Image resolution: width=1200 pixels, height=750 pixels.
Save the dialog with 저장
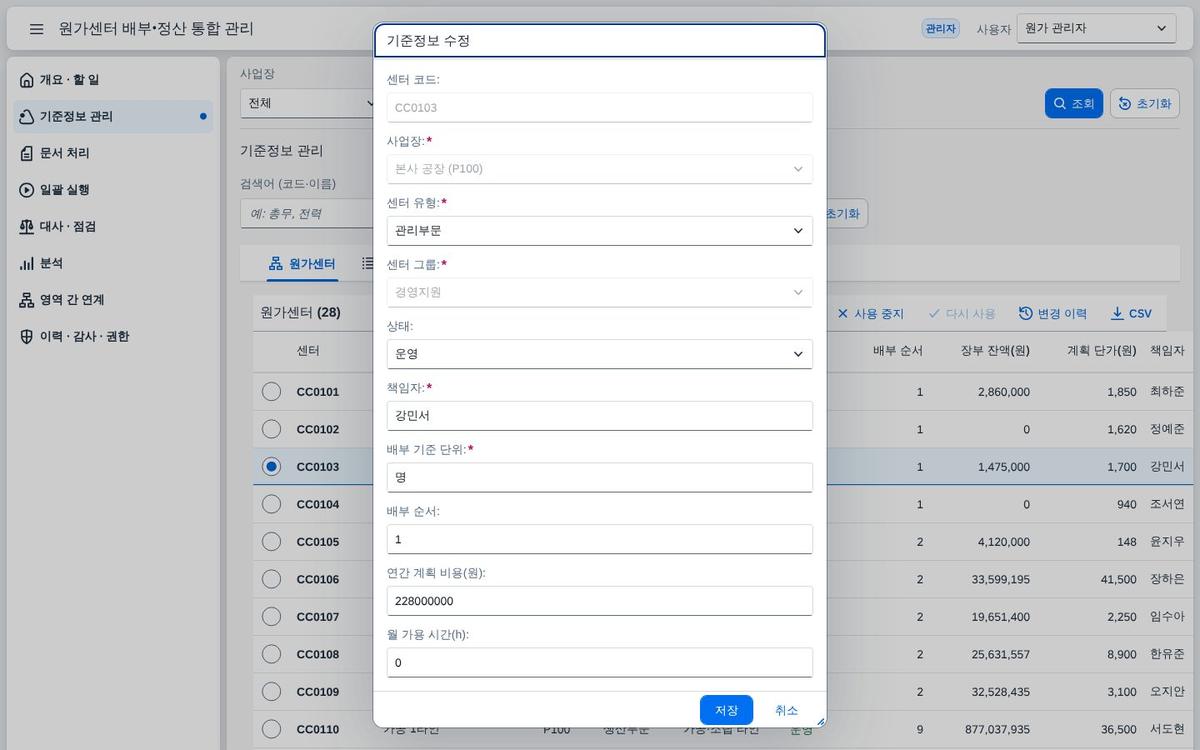pyautogui.click(x=726, y=710)
